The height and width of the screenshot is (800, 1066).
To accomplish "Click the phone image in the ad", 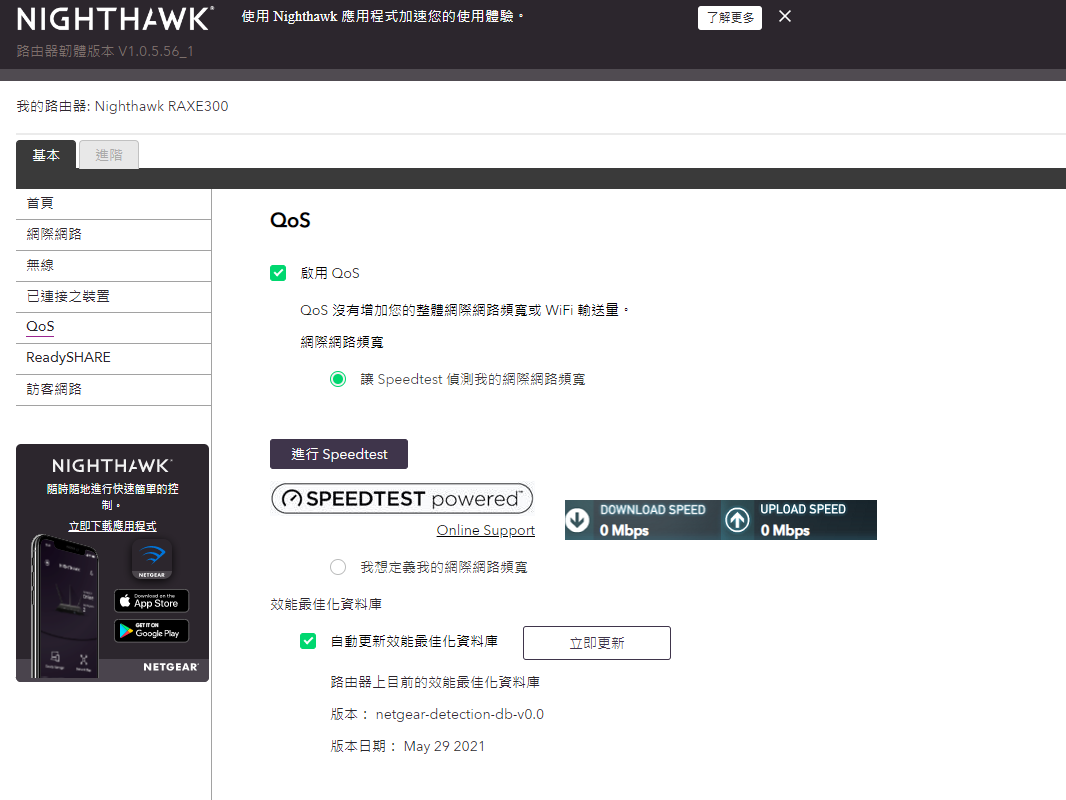I will [65, 606].
